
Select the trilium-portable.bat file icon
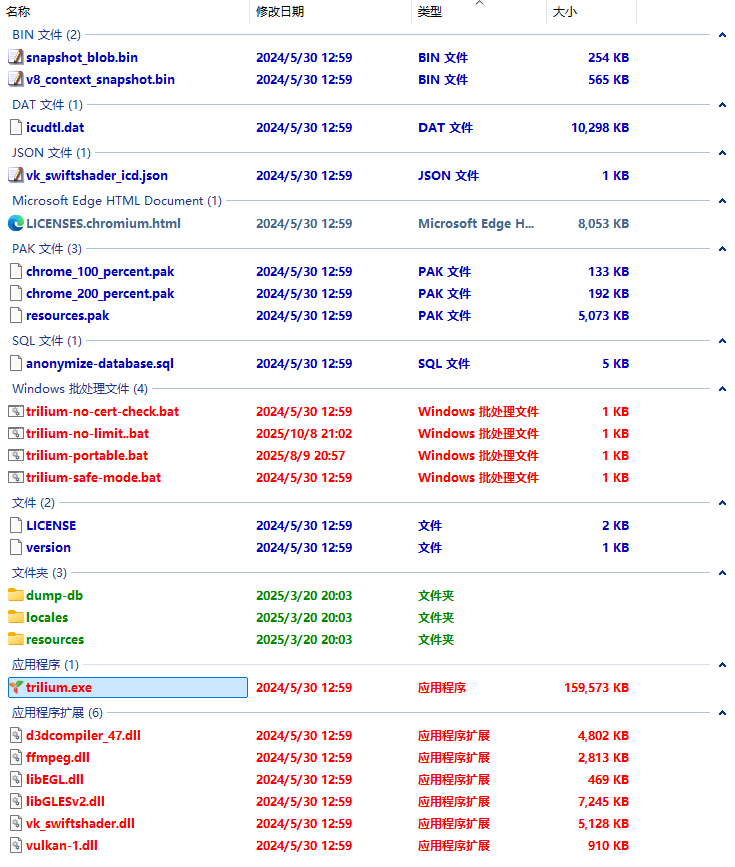pos(16,455)
